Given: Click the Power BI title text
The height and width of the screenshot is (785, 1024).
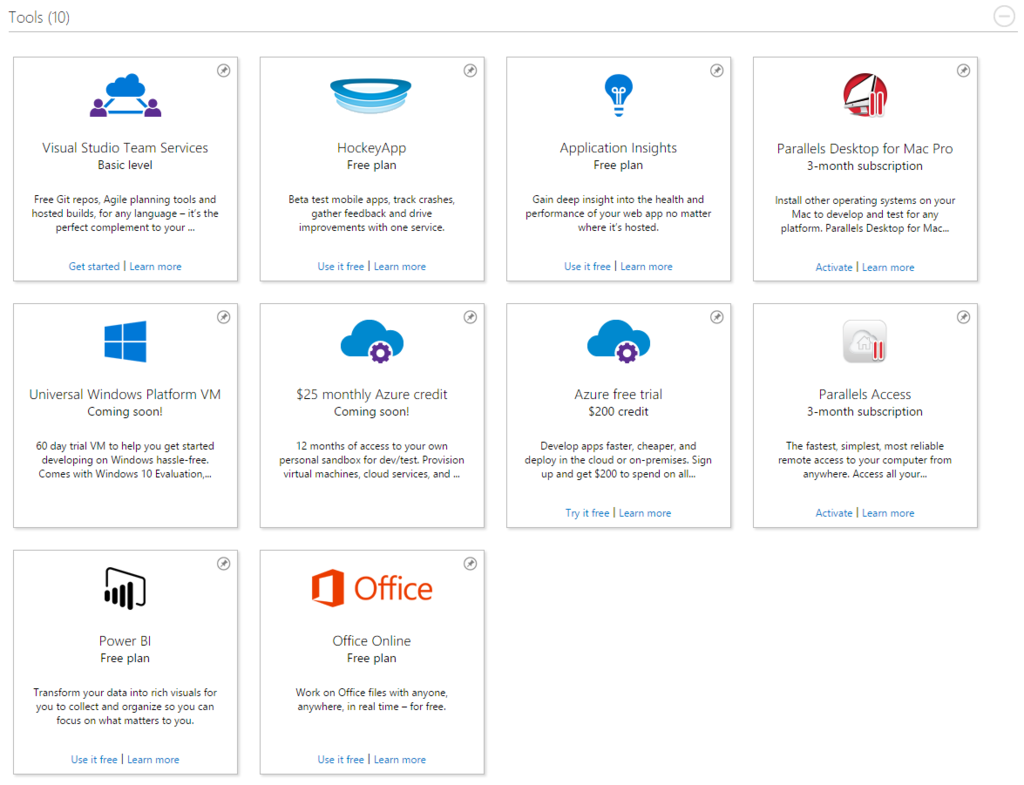Looking at the screenshot, I should pos(125,641).
